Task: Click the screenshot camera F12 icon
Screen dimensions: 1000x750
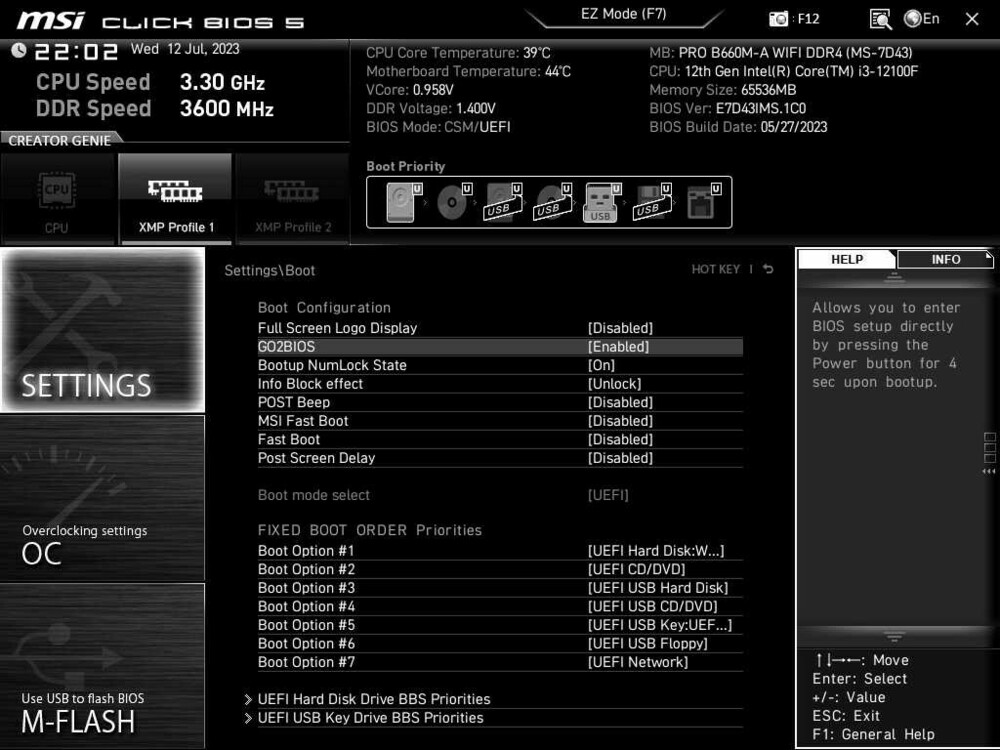Action: (778, 17)
